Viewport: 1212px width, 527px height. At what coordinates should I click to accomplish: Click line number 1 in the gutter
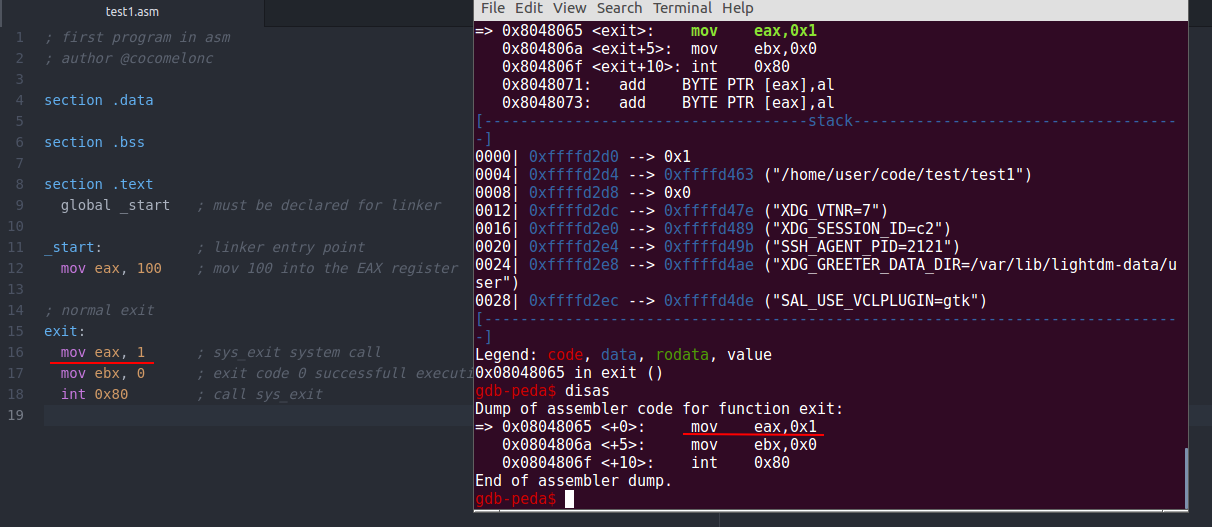coord(21,37)
